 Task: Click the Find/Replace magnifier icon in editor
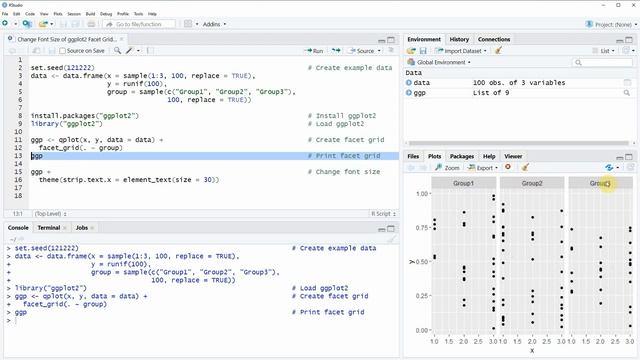tap(117, 50)
